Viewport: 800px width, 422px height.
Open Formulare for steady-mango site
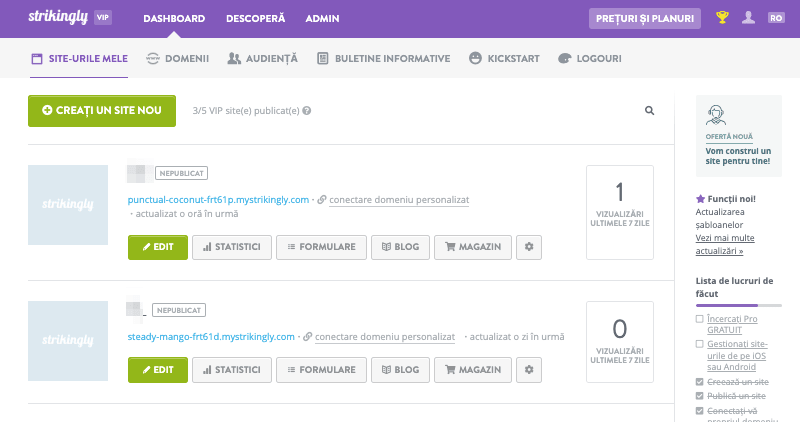(321, 369)
